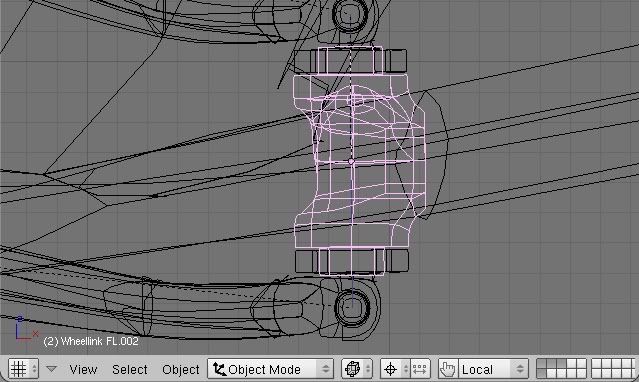Open the View menu
639x382 pixels.
[x=83, y=369]
